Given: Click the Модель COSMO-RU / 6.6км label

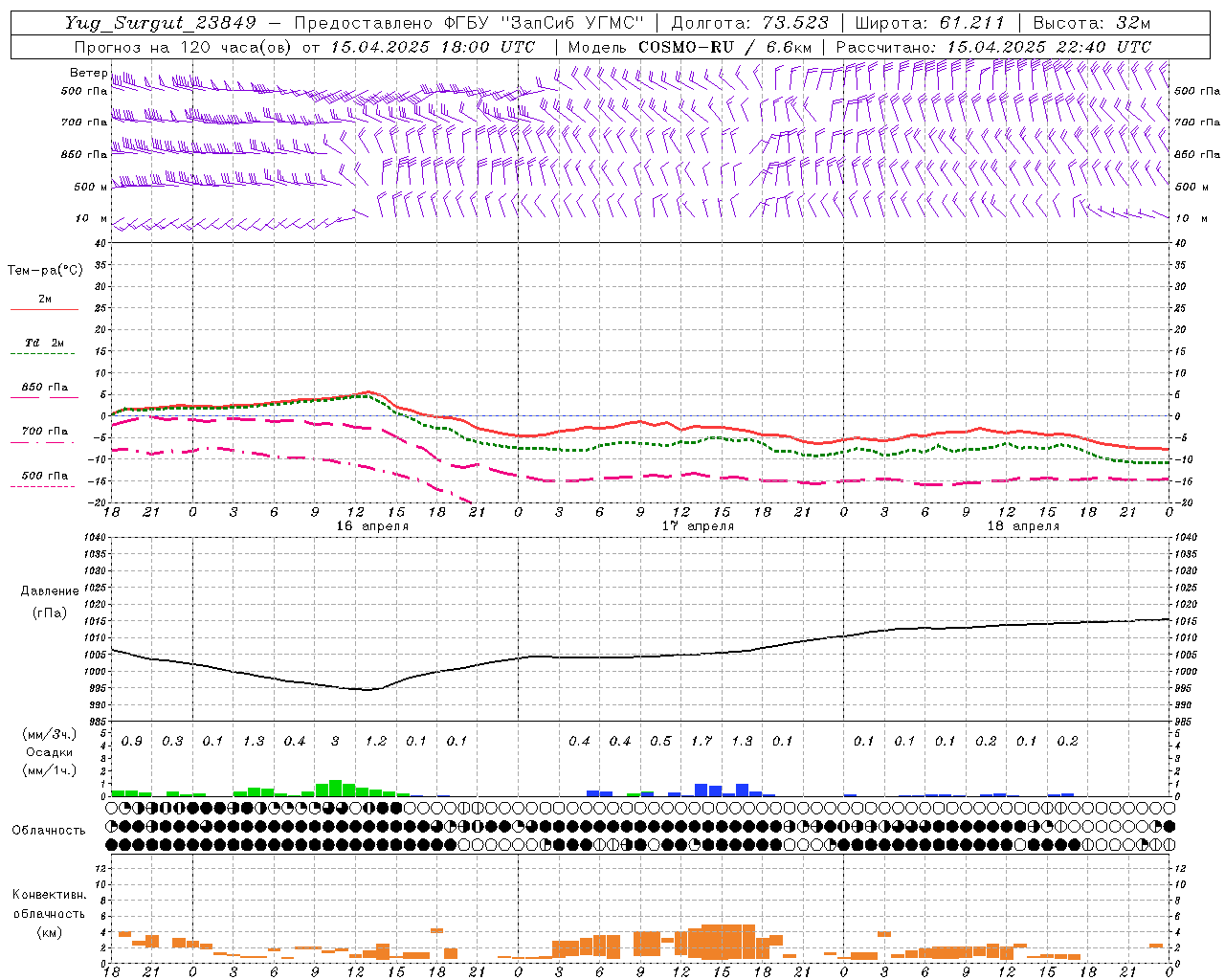Looking at the screenshot, I should pyautogui.click(x=689, y=47).
